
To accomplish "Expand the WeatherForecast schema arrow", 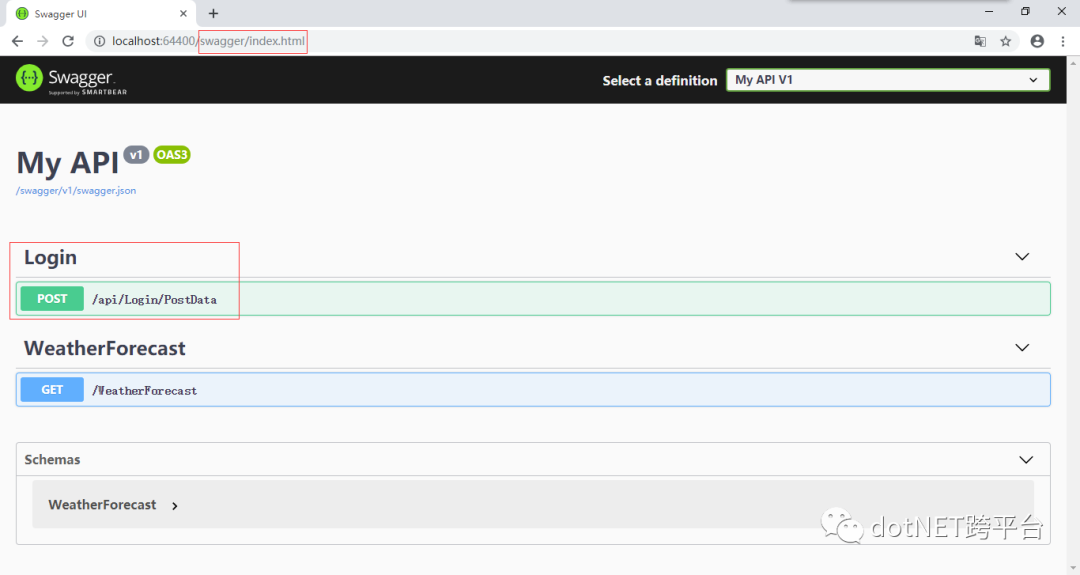I will 175,505.
